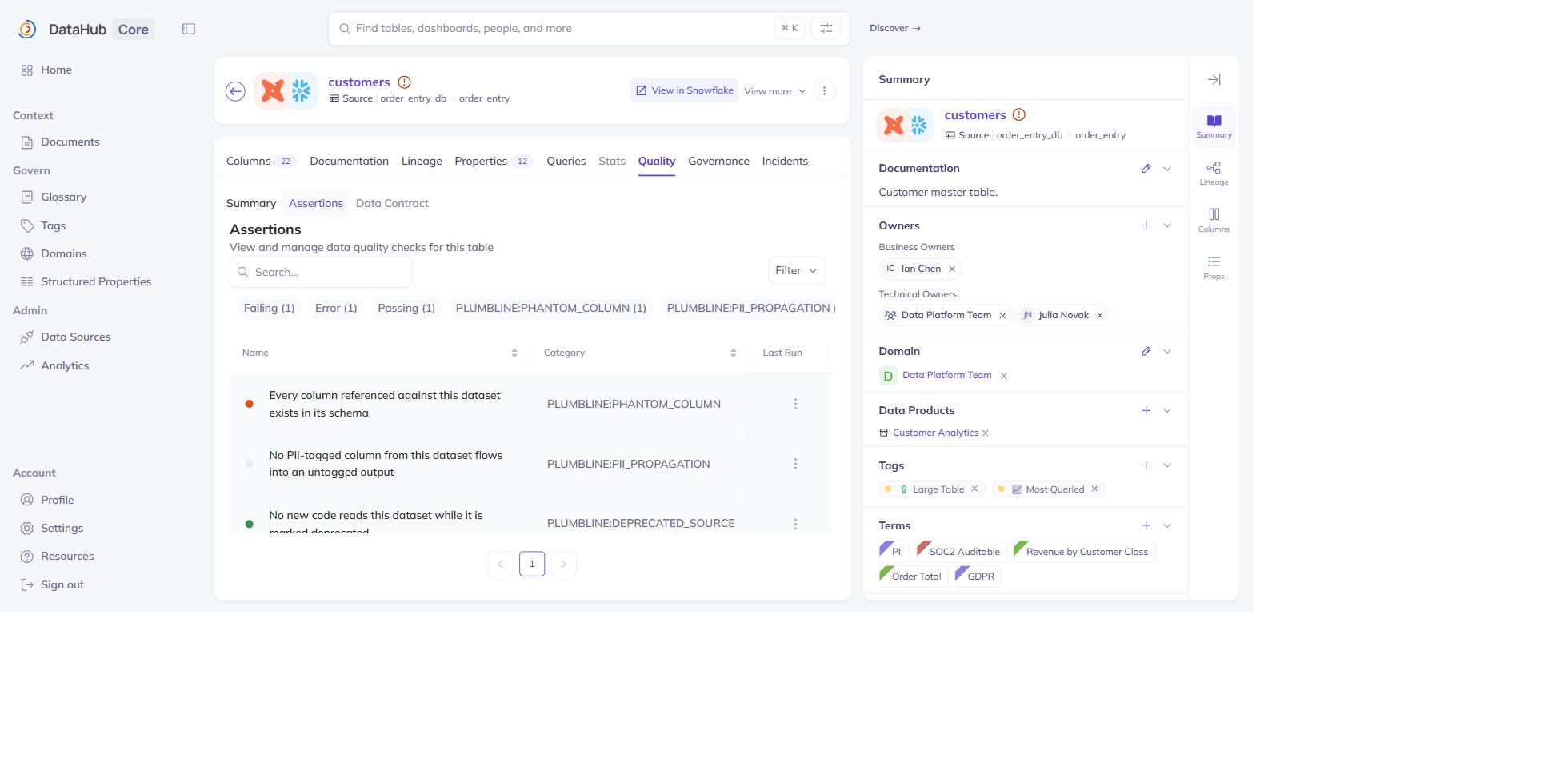
Task: Open actions menu for PII propagation assertion
Action: [795, 464]
